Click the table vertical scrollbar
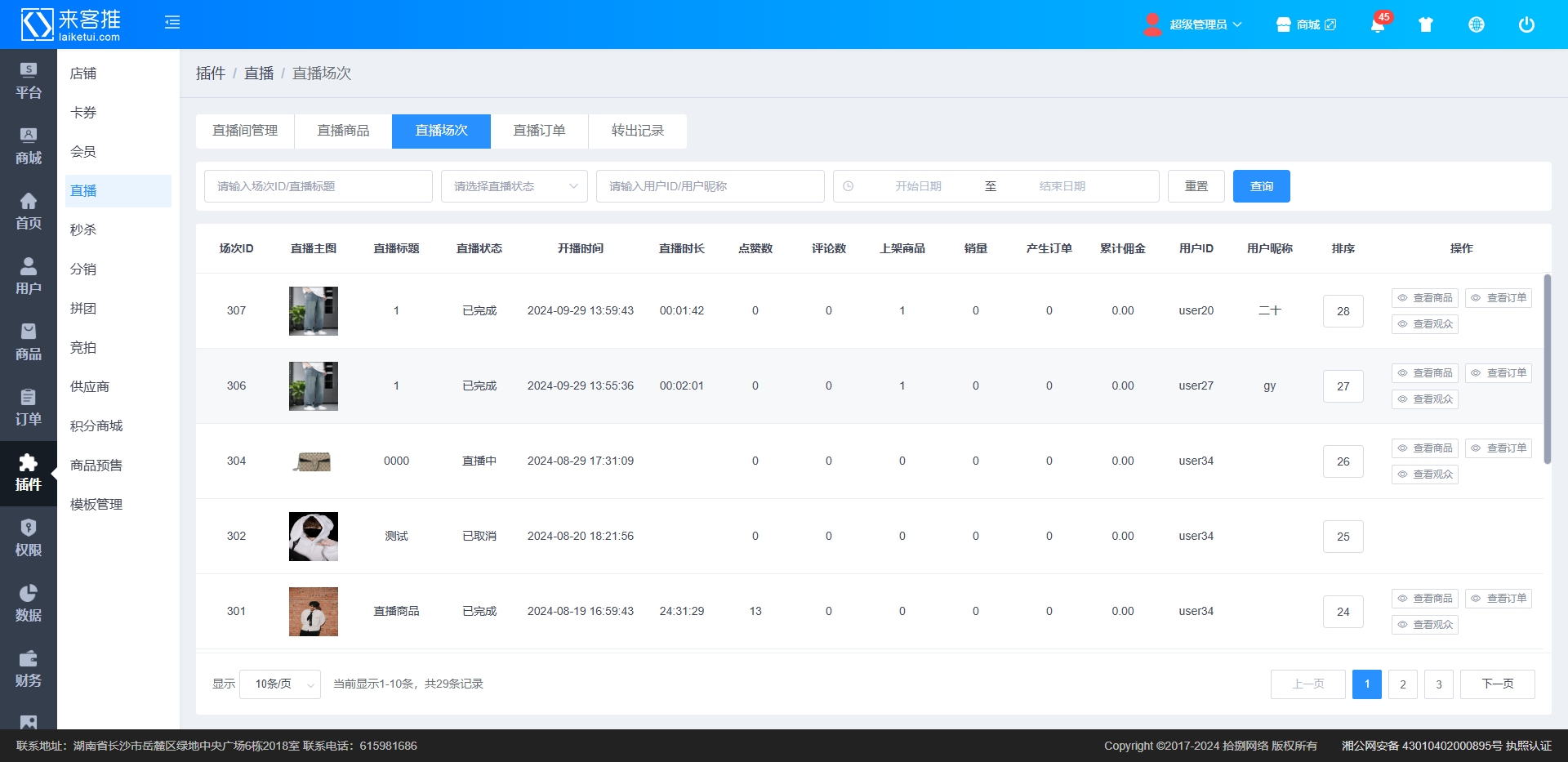1568x762 pixels. click(1547, 368)
